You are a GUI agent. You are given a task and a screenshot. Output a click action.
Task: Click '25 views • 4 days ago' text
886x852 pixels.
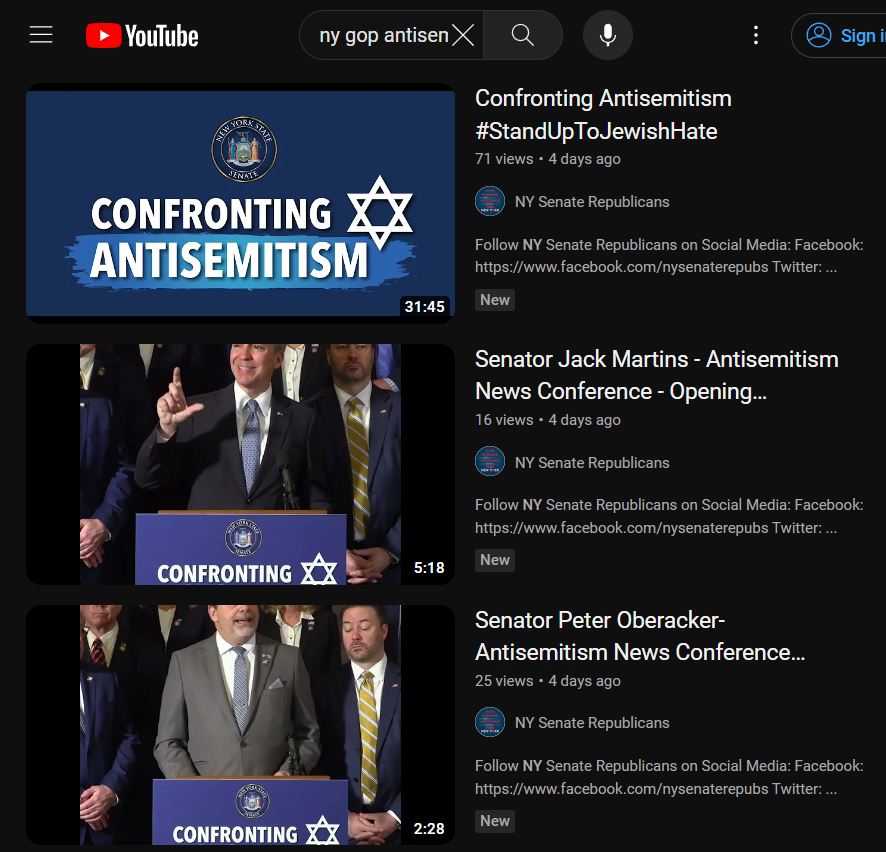pos(548,681)
